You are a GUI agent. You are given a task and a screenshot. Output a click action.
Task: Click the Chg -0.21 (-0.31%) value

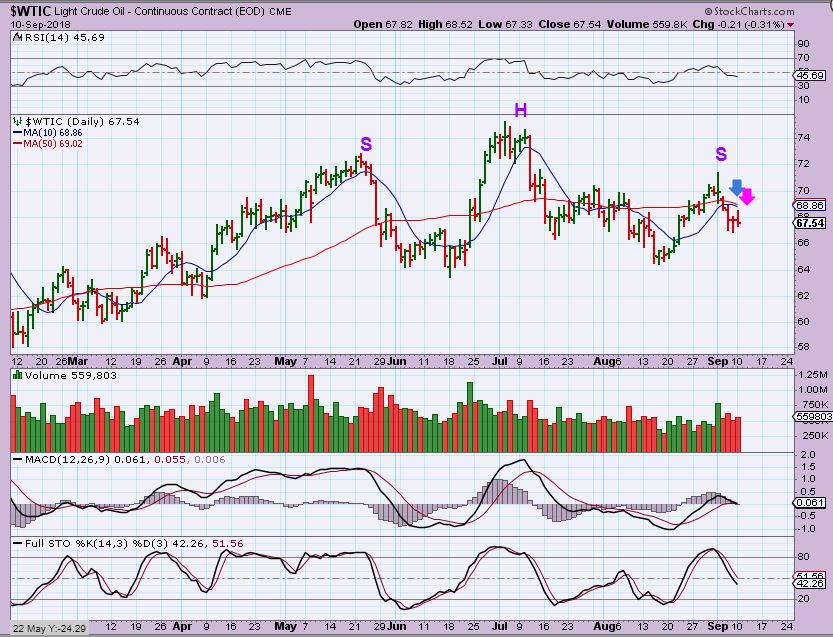point(738,24)
